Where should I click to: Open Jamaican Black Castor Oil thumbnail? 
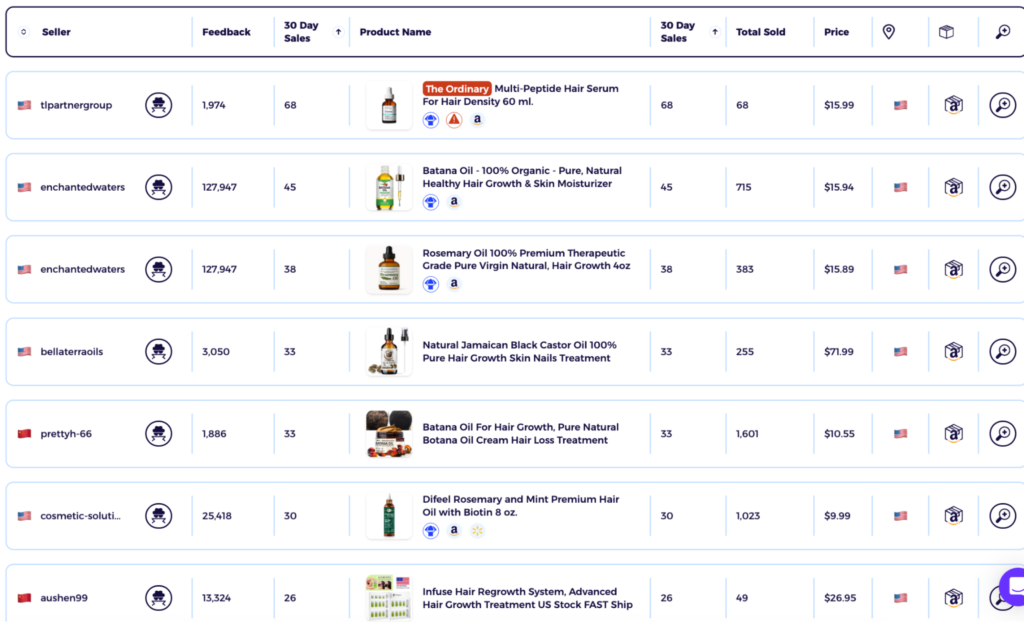389,352
